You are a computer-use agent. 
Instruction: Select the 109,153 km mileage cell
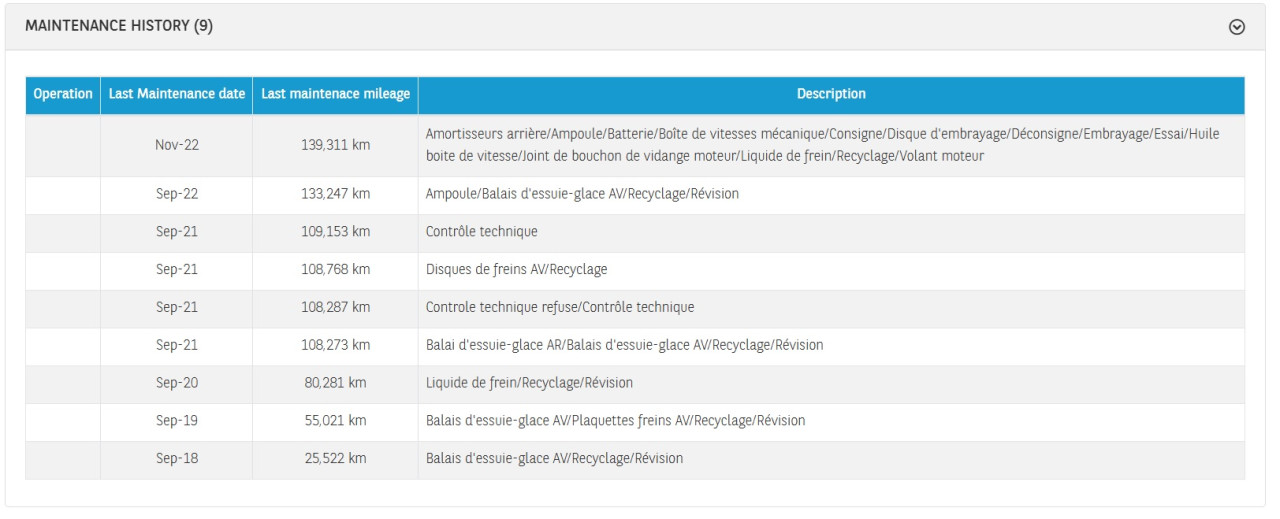(x=336, y=231)
